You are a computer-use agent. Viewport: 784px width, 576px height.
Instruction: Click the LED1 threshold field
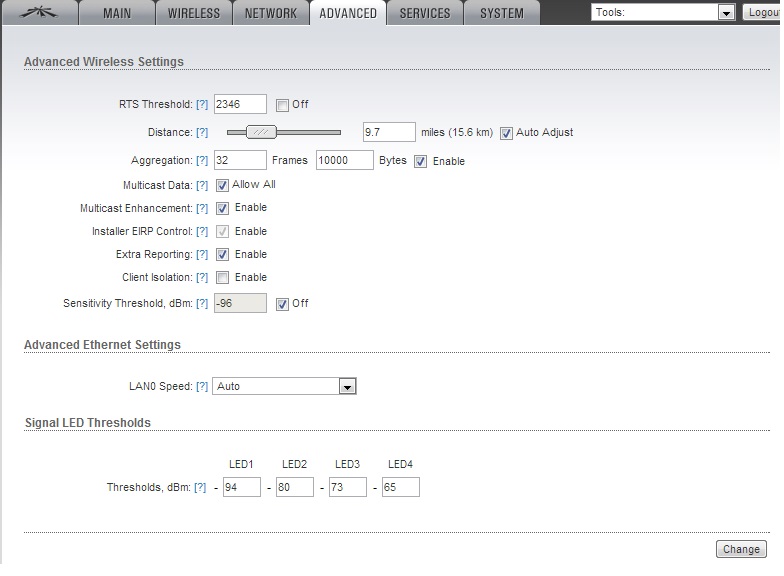coord(242,487)
